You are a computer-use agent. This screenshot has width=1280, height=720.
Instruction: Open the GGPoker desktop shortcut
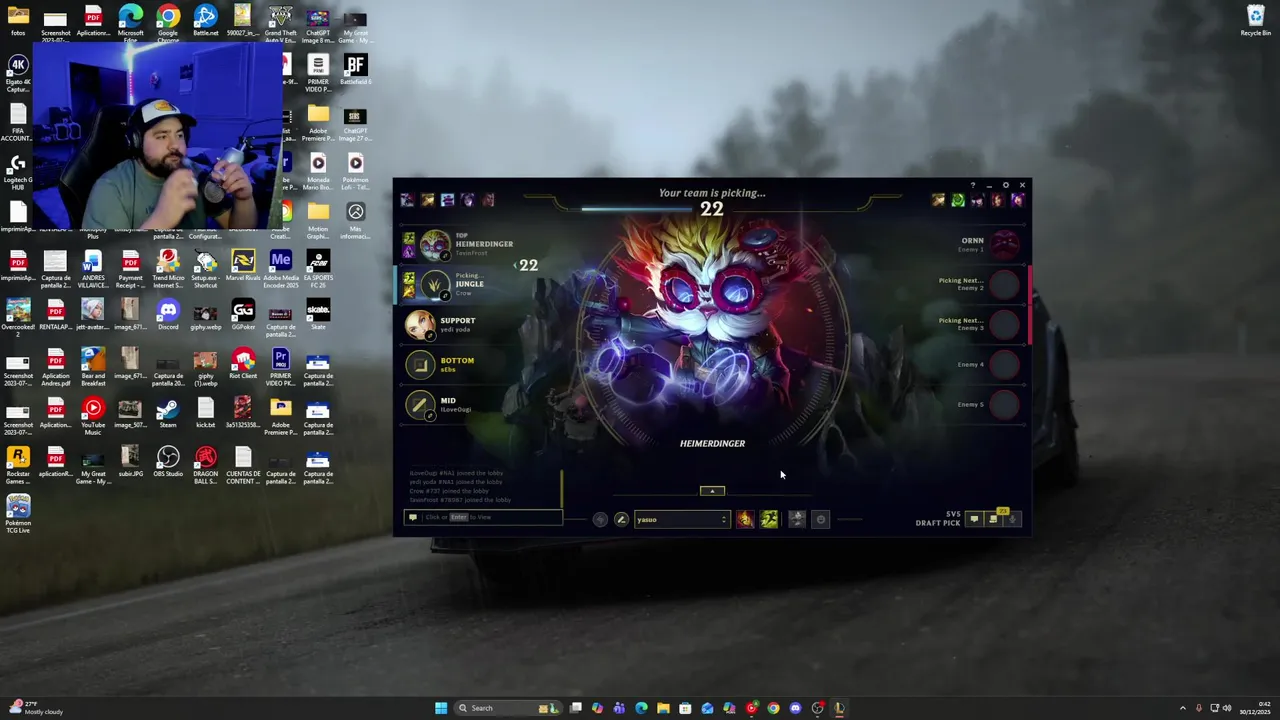pyautogui.click(x=243, y=315)
